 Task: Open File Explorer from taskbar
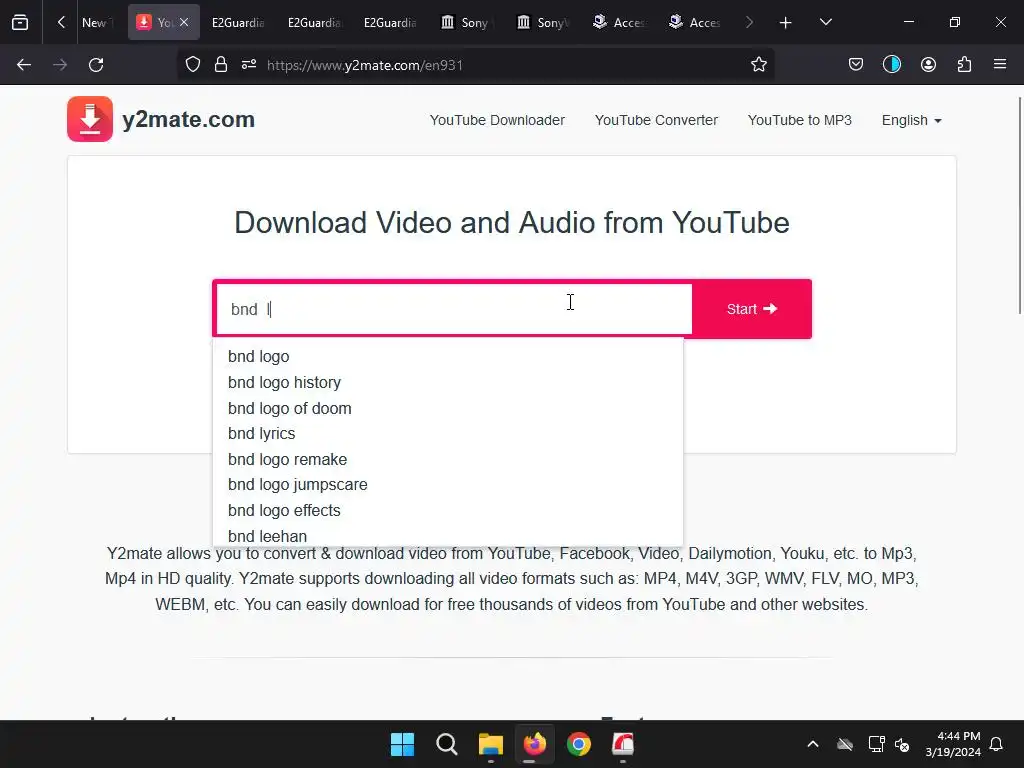click(490, 744)
